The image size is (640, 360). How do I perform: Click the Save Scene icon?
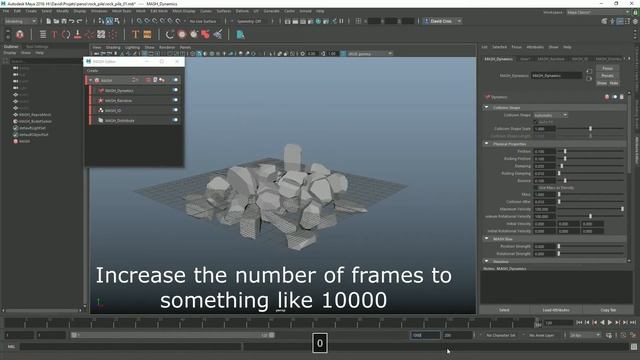(64, 21)
